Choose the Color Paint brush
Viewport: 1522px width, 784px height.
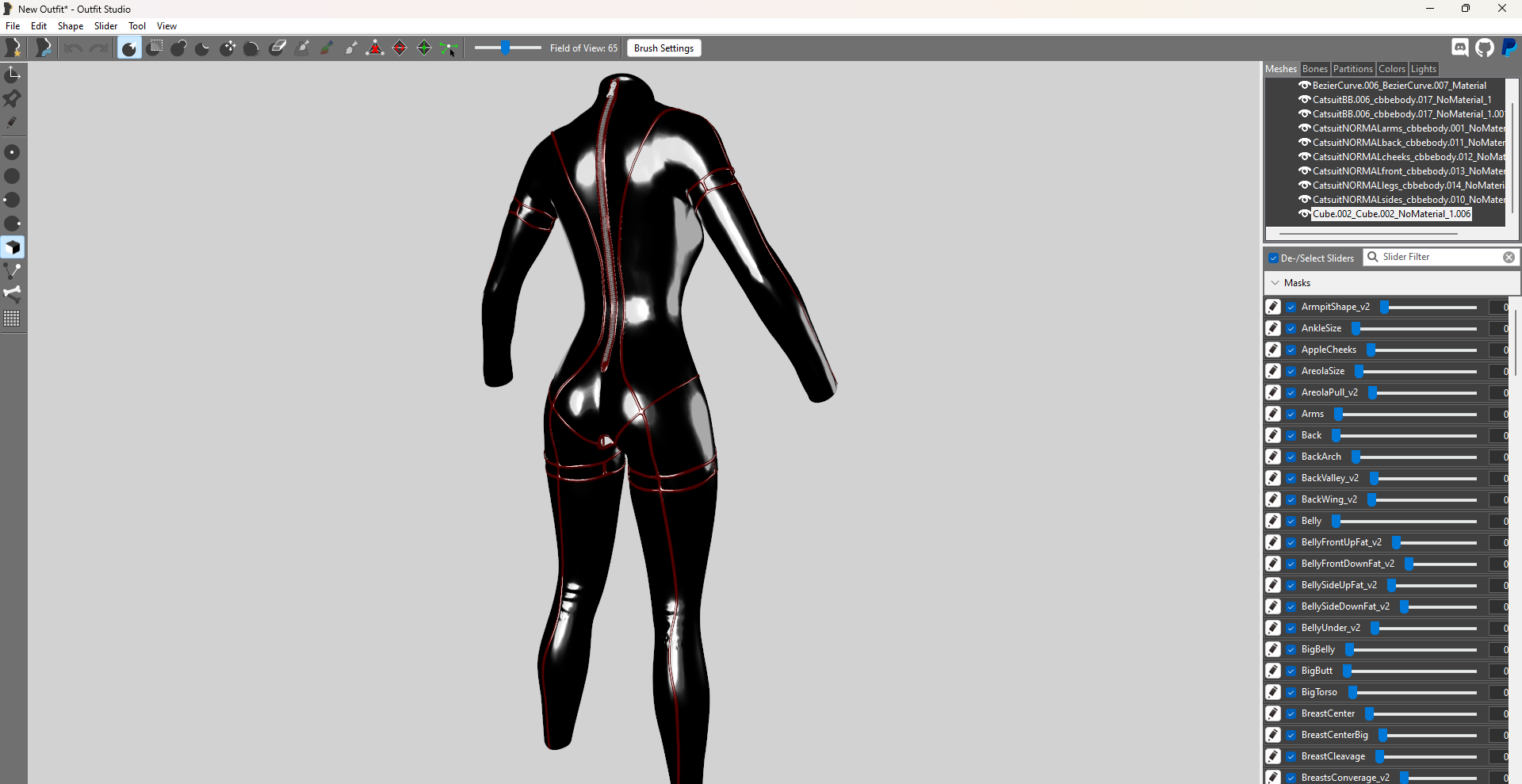326,48
